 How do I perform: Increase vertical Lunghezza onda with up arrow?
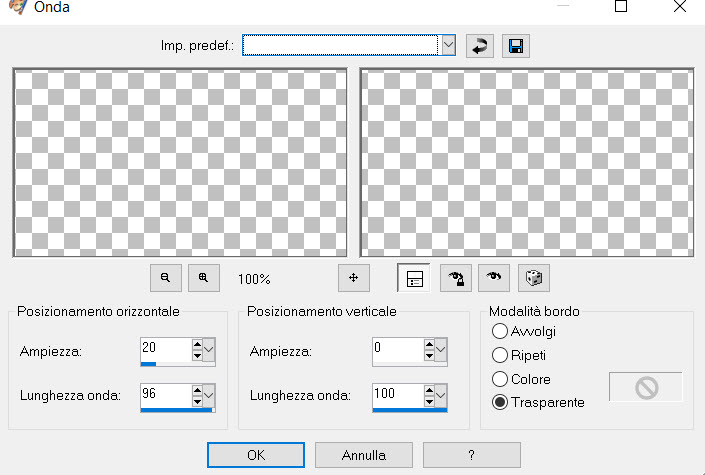(429, 390)
